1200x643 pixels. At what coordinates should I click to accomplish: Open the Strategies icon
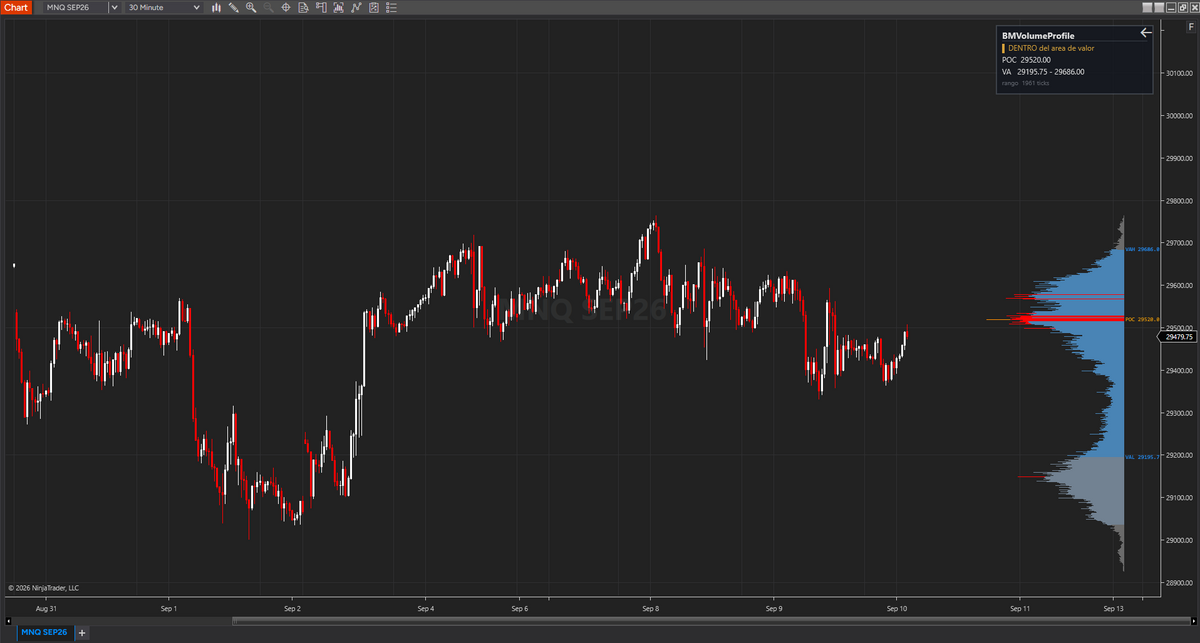(x=356, y=7)
